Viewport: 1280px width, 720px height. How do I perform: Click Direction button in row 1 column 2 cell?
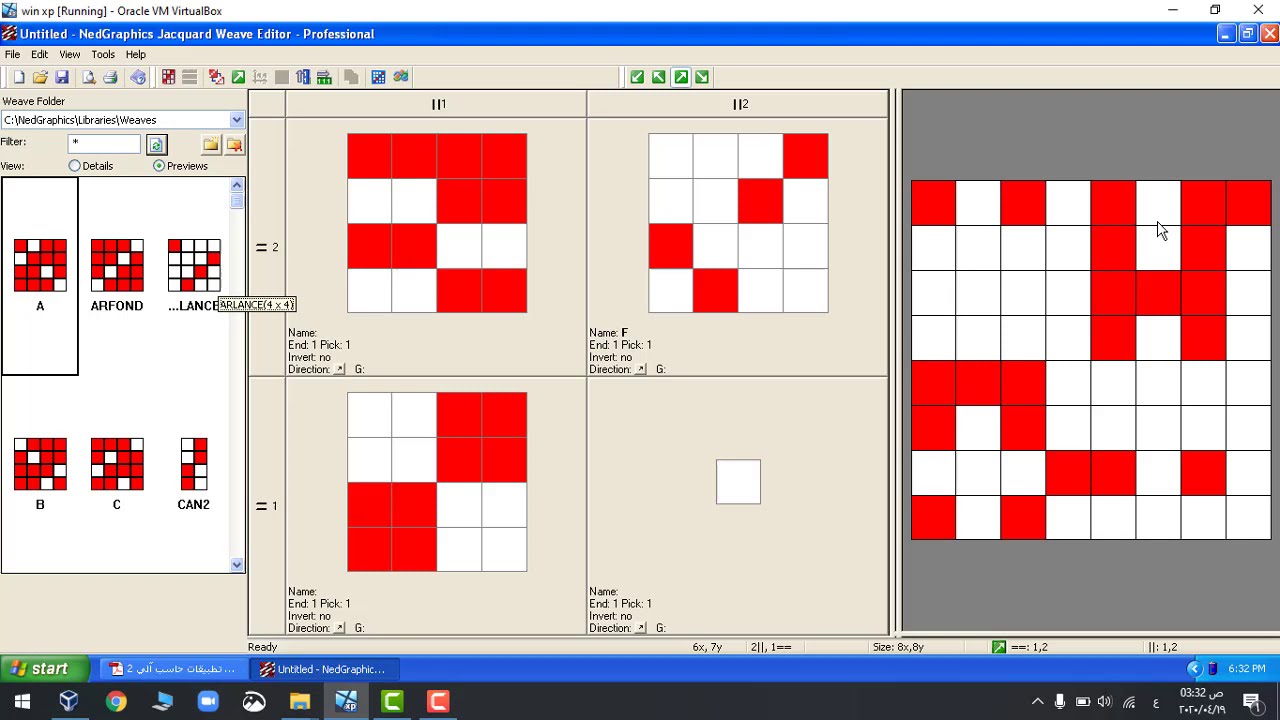(x=640, y=628)
